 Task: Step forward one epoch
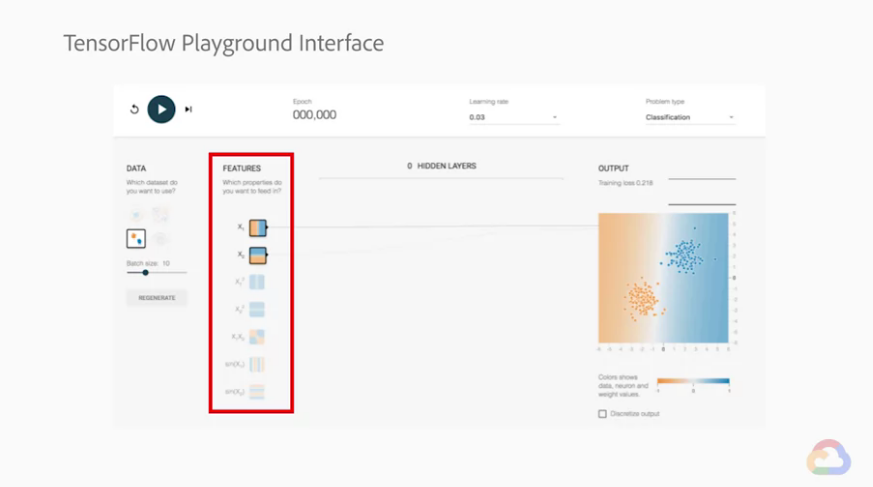(x=188, y=109)
